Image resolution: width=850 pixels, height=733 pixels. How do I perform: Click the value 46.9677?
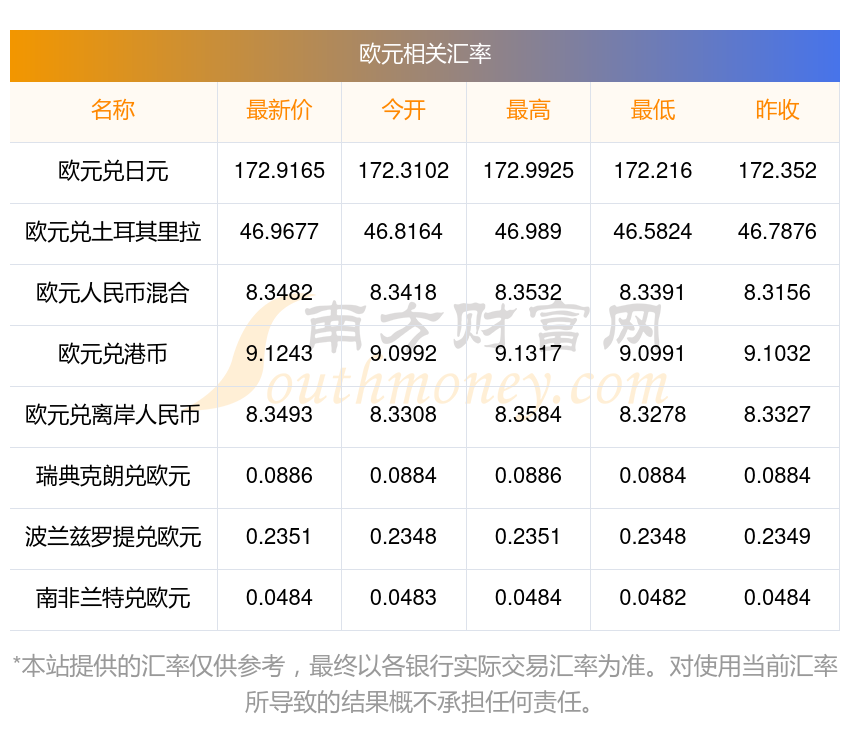[x=279, y=232]
